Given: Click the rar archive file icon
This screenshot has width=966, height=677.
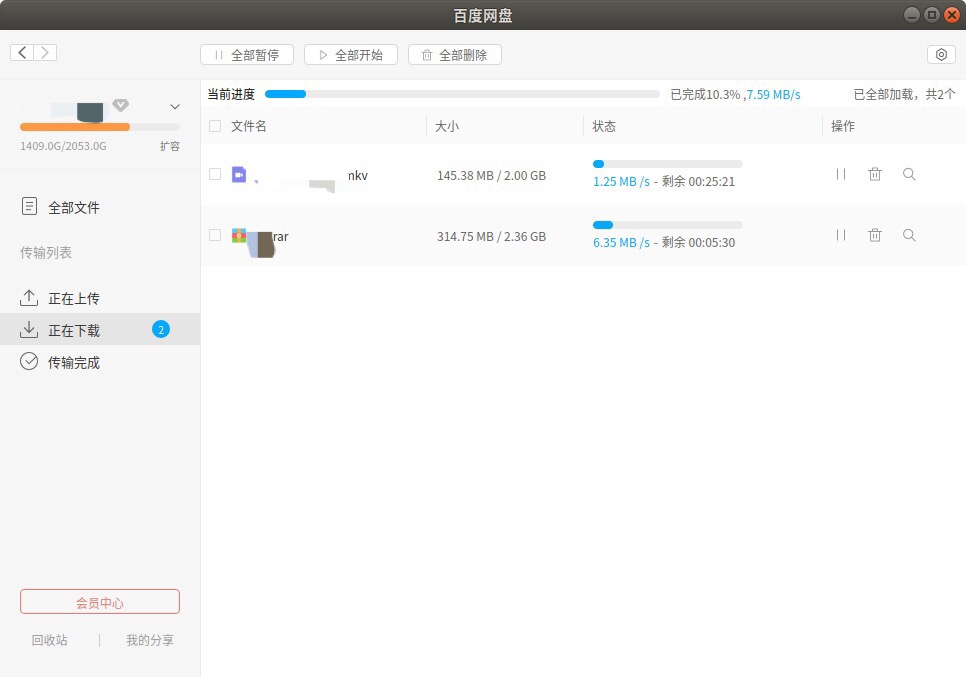Looking at the screenshot, I should pos(239,235).
